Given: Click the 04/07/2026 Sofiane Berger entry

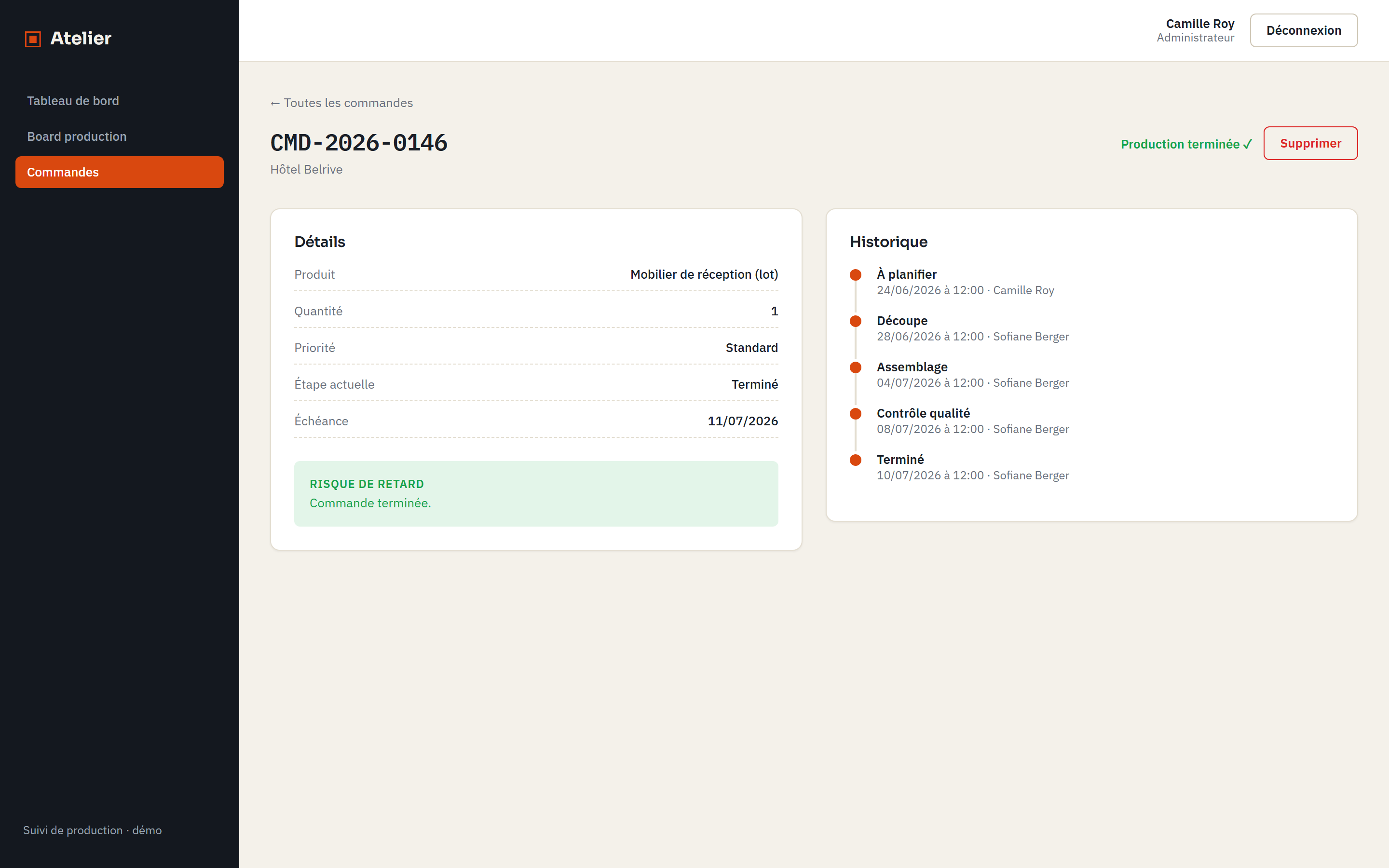Looking at the screenshot, I should 972,383.
